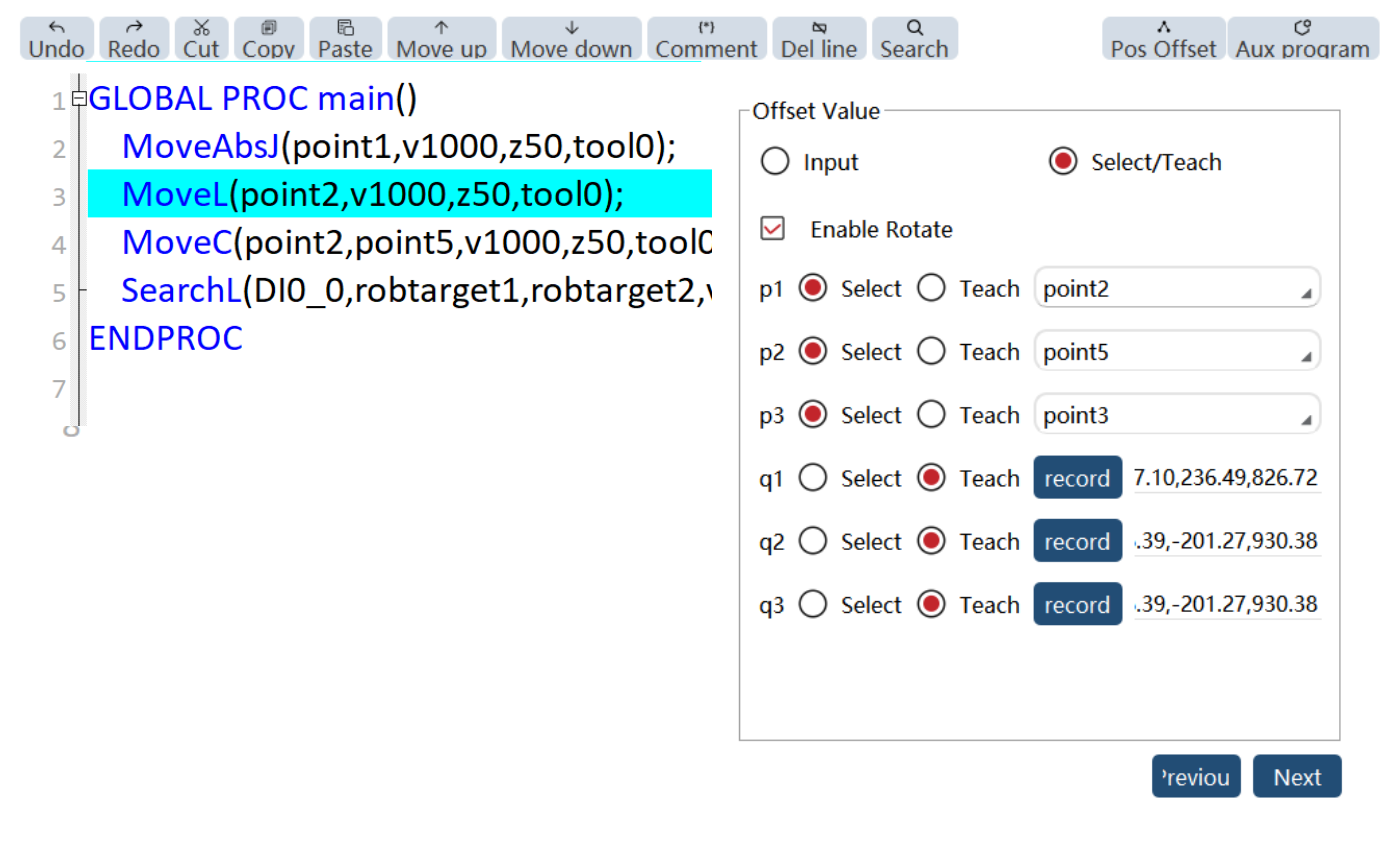Collapse the main procedure fold marker
The height and width of the screenshot is (844, 1391).
click(x=80, y=98)
